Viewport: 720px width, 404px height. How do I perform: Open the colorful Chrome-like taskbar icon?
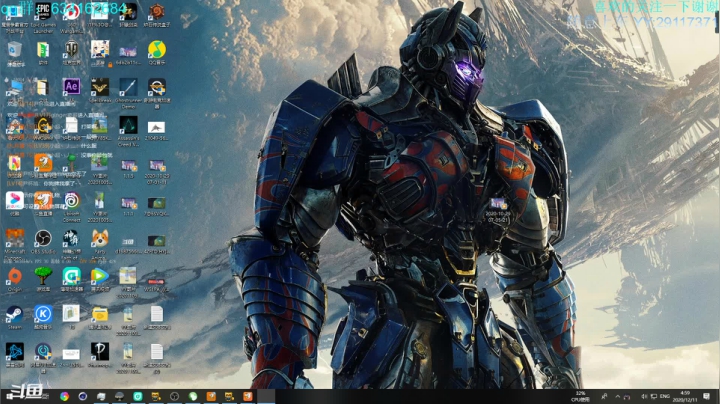(x=64, y=396)
